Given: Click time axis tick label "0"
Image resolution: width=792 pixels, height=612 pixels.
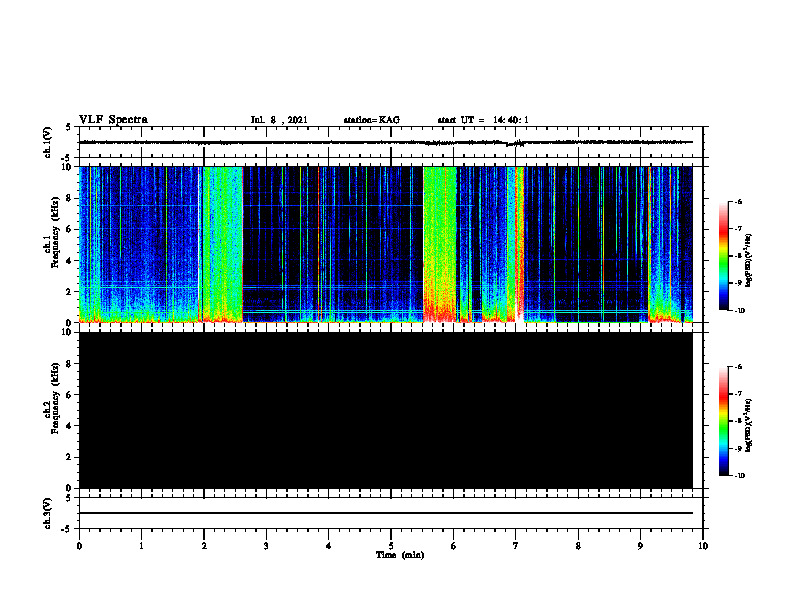Looking at the screenshot, I should [79, 546].
